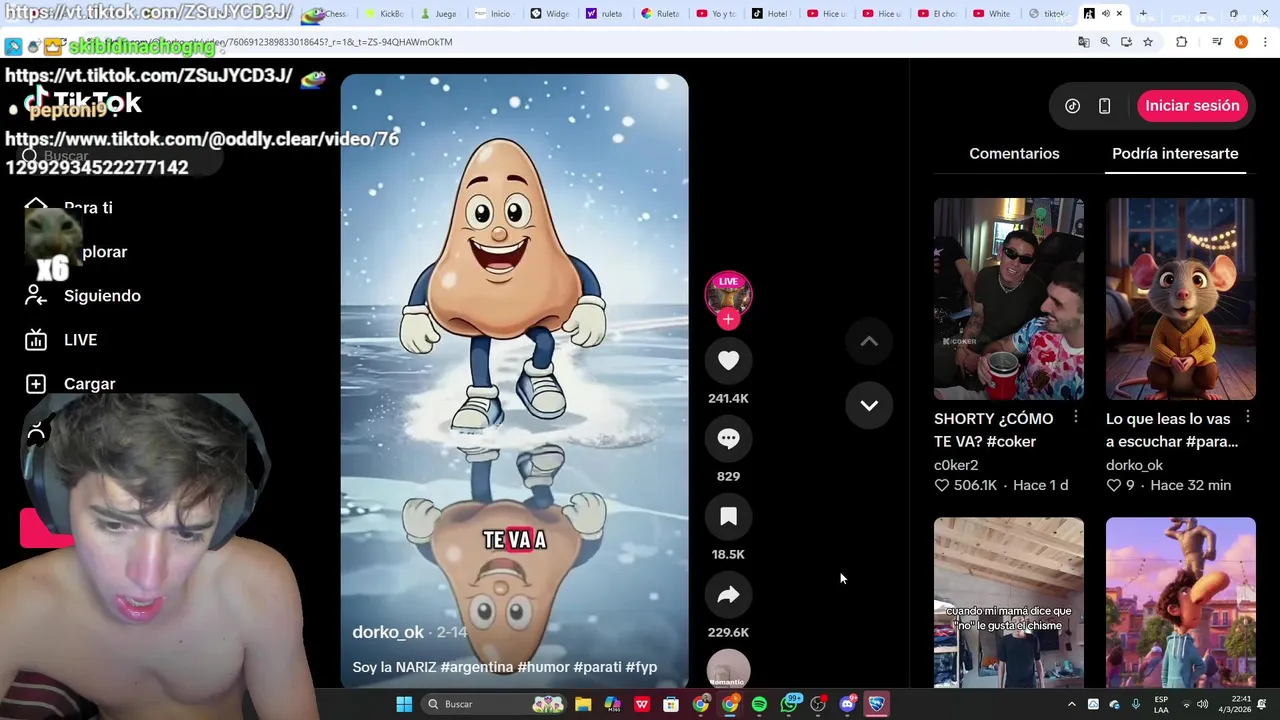Open more options for Lo que leas card
The height and width of the screenshot is (720, 1280).
click(x=1248, y=417)
